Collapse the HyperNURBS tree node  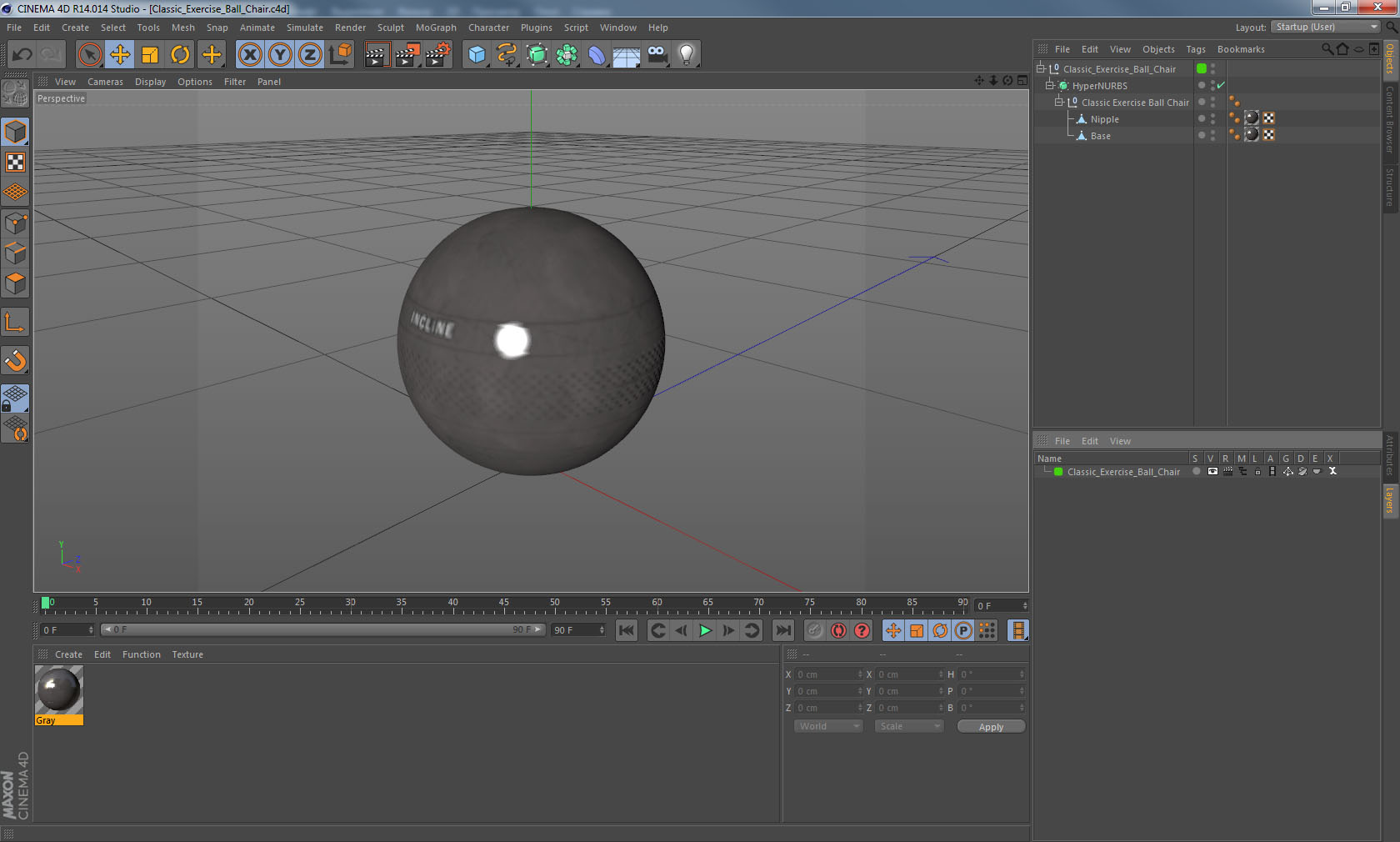coord(1050,86)
